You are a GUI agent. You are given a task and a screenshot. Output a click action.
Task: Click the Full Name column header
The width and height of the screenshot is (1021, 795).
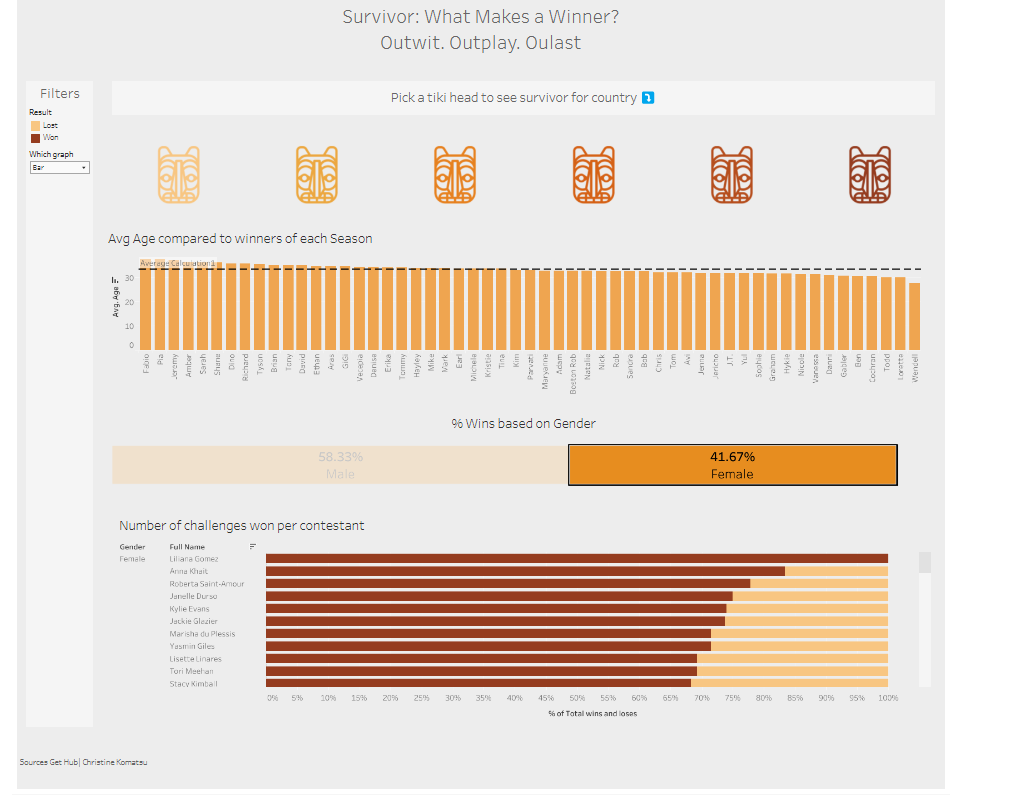[187, 547]
